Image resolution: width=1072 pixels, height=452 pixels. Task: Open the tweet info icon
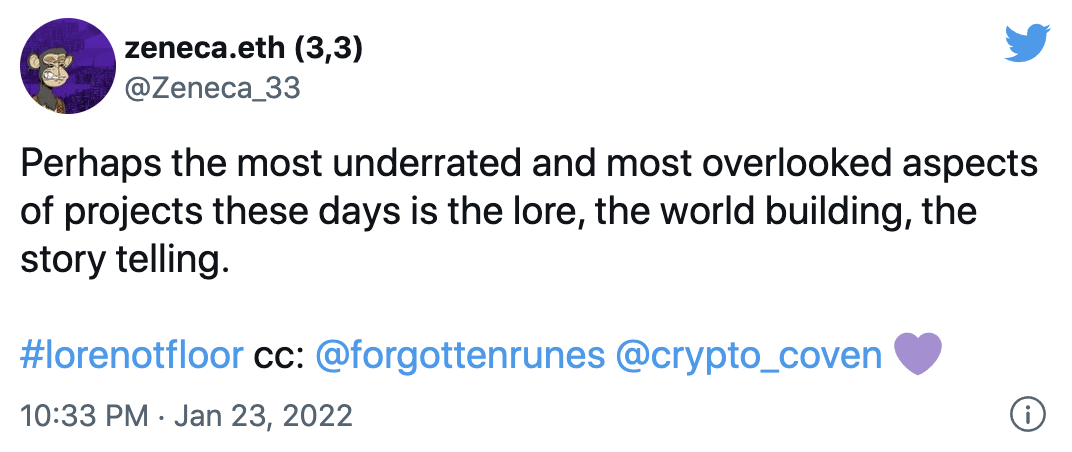click(1028, 413)
